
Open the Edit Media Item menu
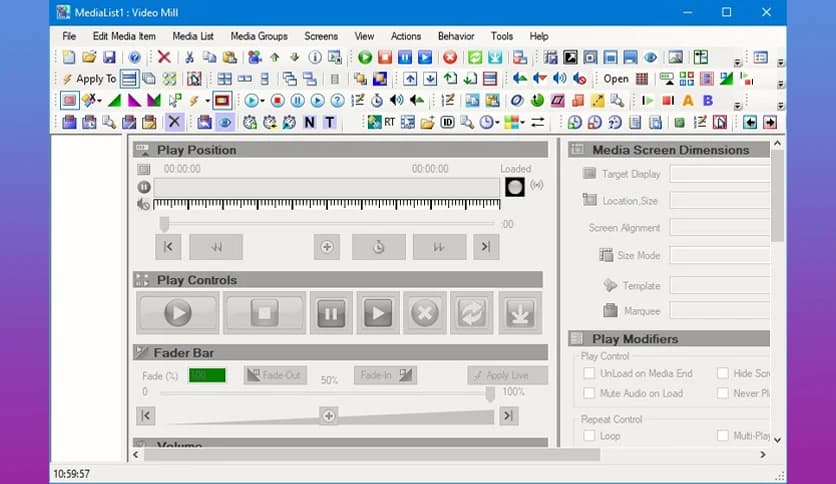pos(124,36)
